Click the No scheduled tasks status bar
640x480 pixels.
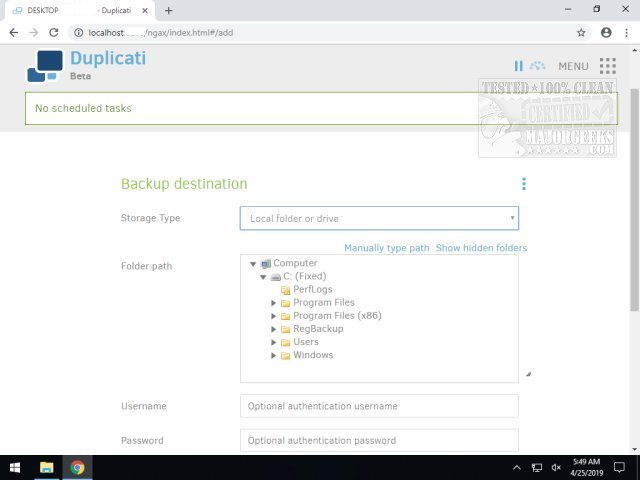coord(321,108)
